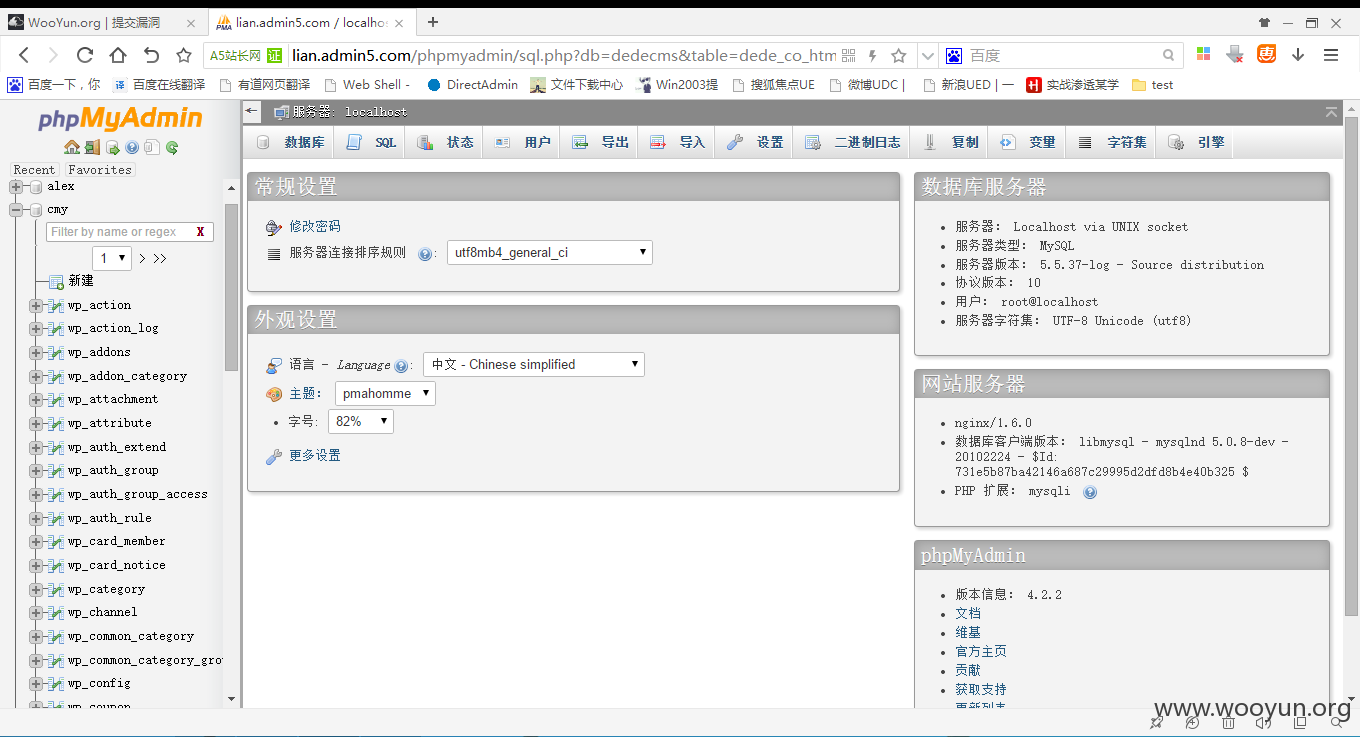The width and height of the screenshot is (1360, 737).
Task: Open the 导出 export tab
Action: (x=600, y=142)
